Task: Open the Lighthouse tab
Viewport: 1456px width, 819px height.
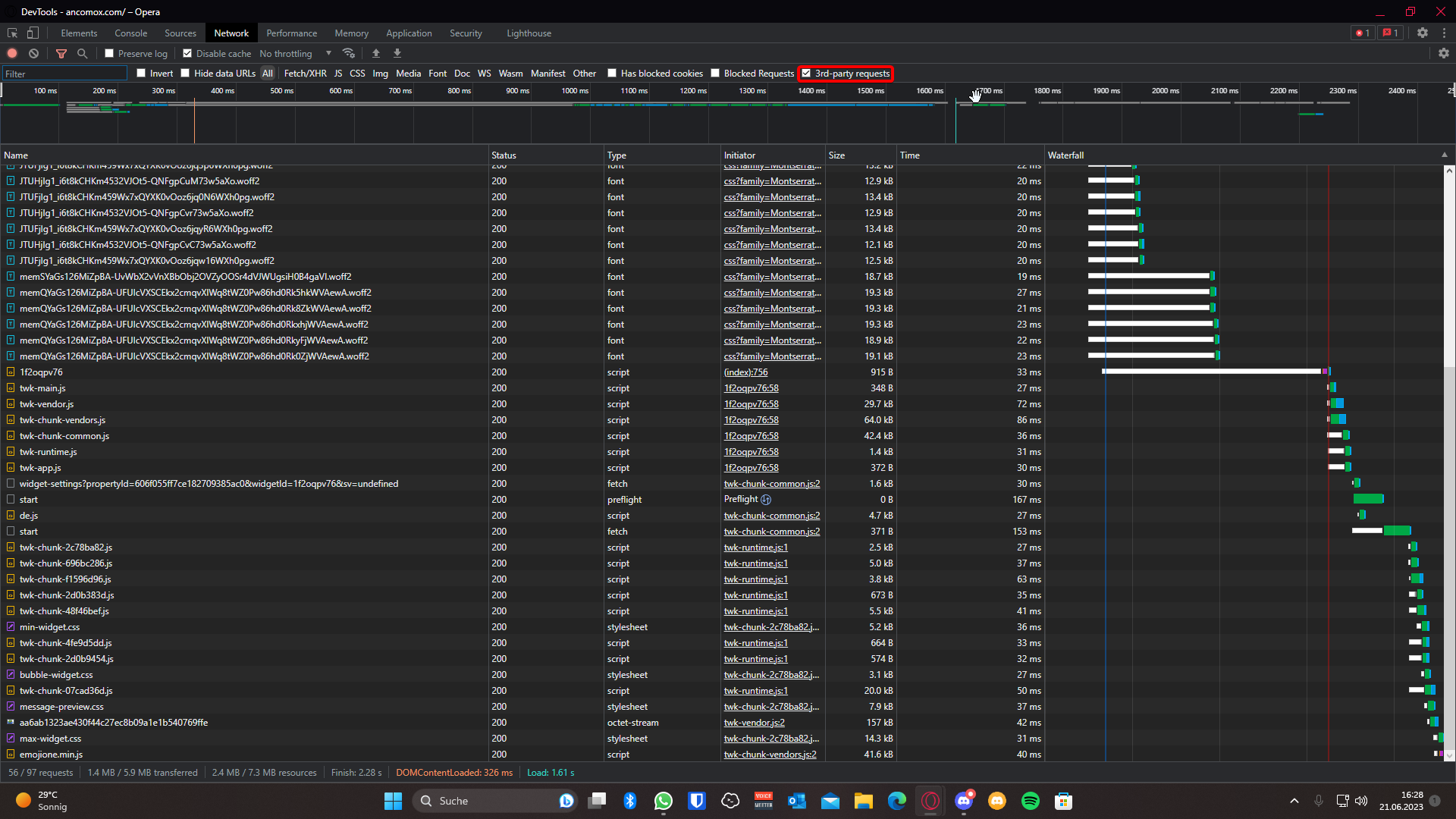Action: point(529,33)
